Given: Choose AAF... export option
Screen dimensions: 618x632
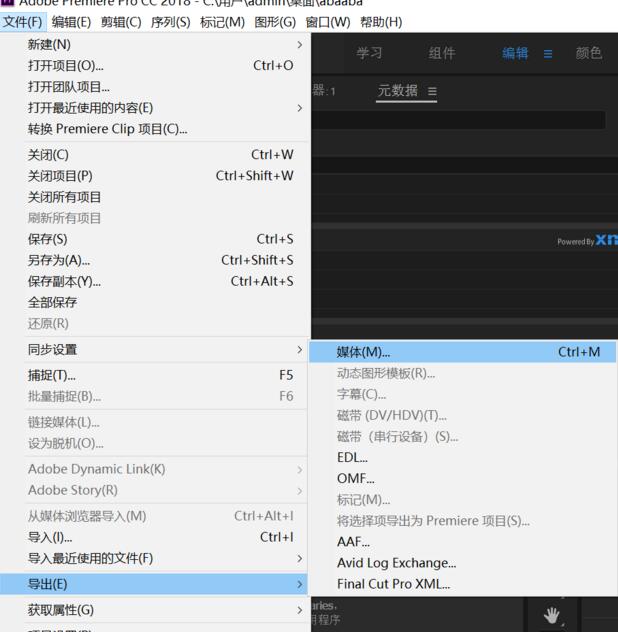Looking at the screenshot, I should point(462,542).
